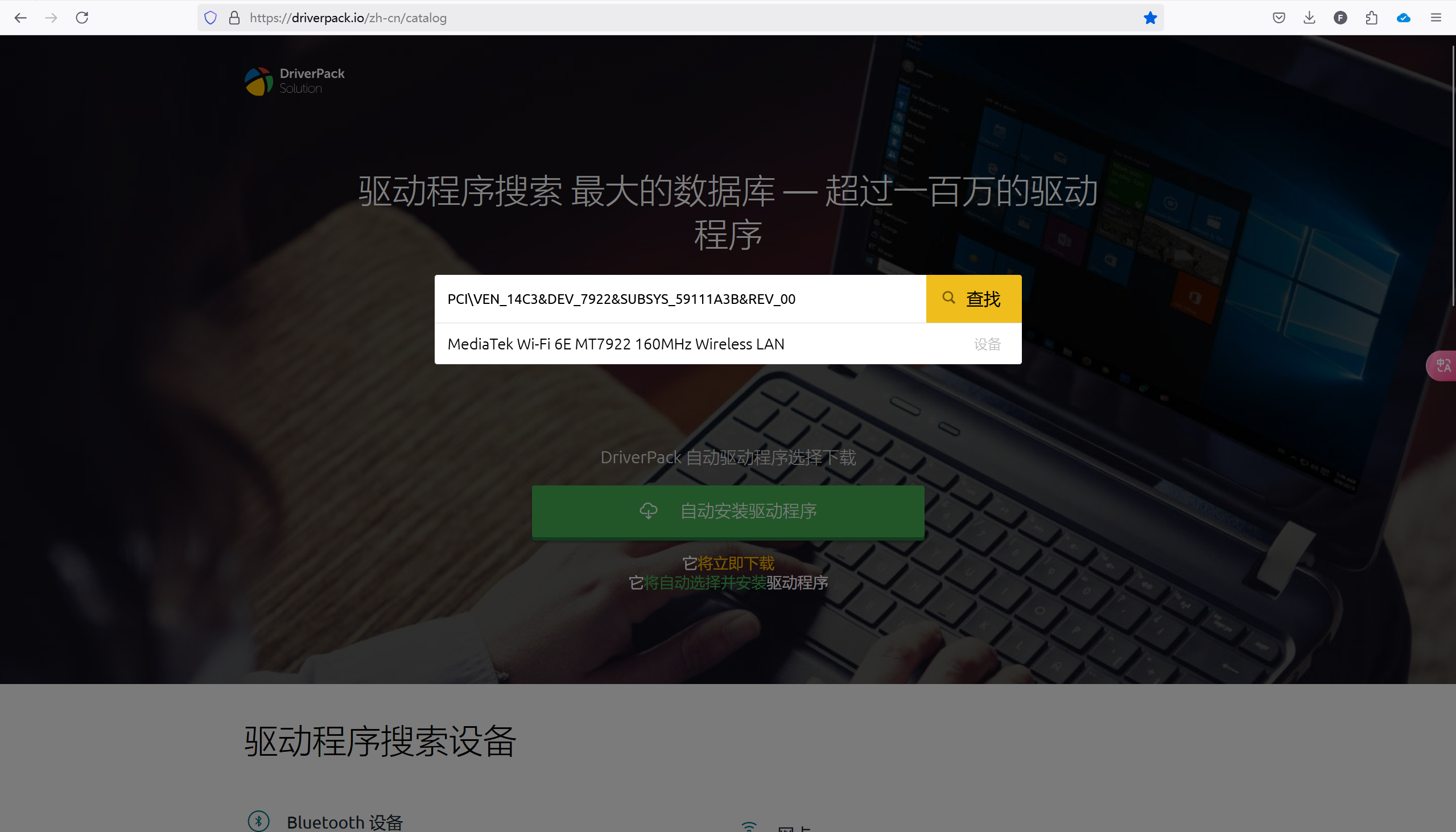
Task: Click the 将立即下载 yellow text
Action: 736,563
